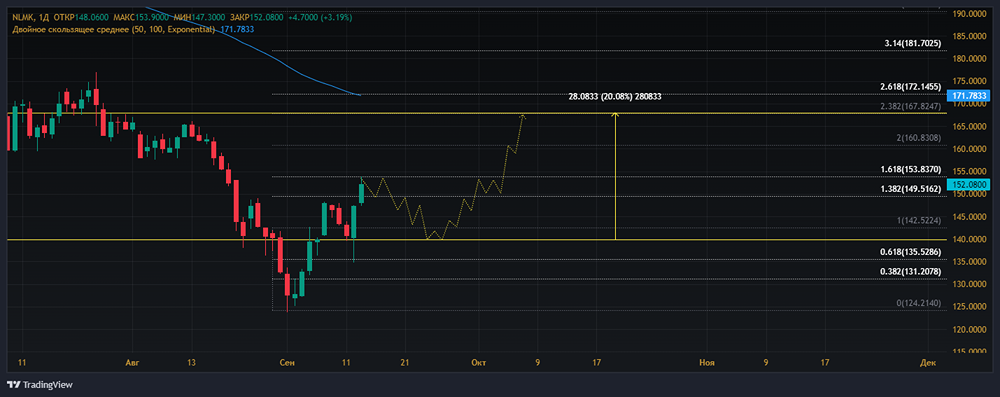
Task: Select the dotted yellow projection path arrowhead
Action: [x=522, y=117]
